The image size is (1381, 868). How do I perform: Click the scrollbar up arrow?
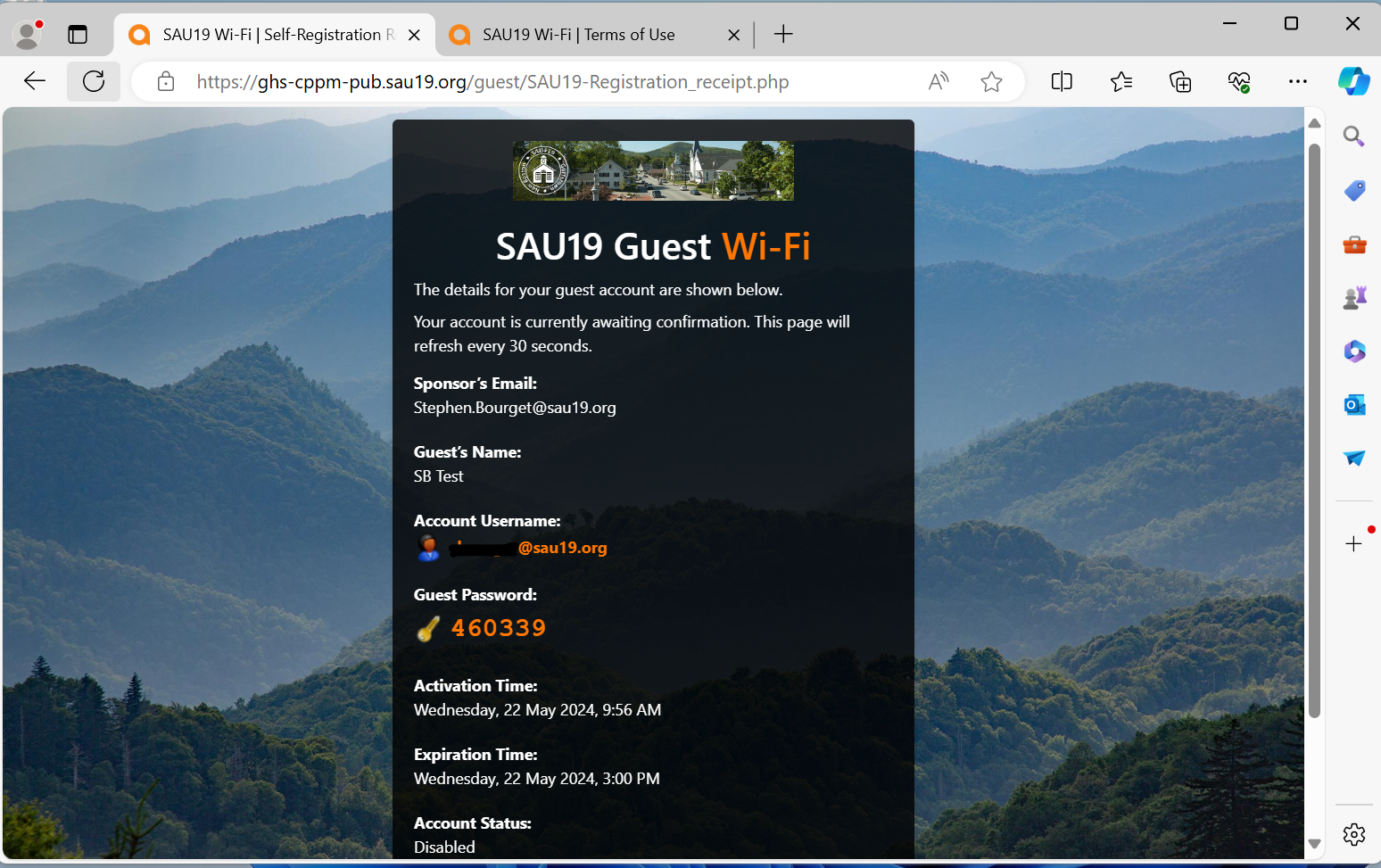click(1314, 123)
